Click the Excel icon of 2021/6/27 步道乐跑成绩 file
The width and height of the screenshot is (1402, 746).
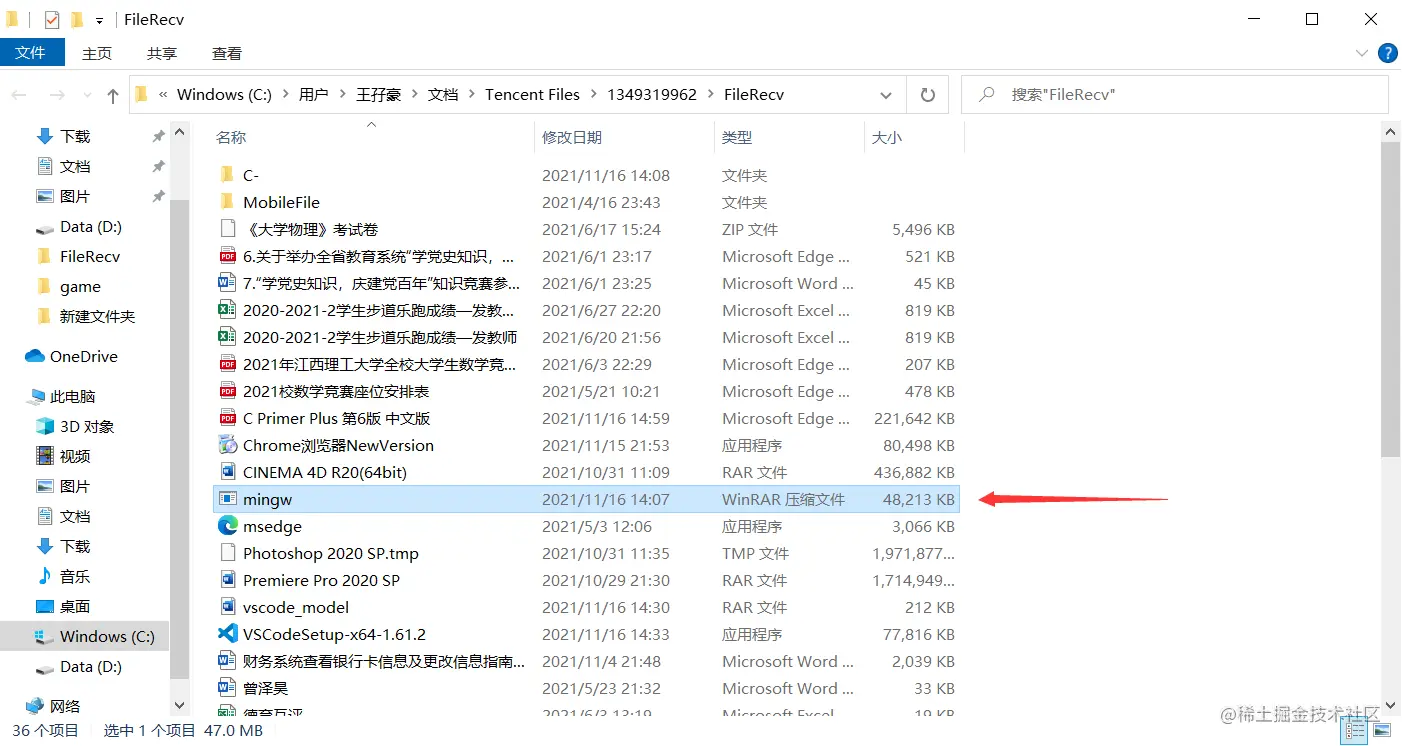pos(227,310)
